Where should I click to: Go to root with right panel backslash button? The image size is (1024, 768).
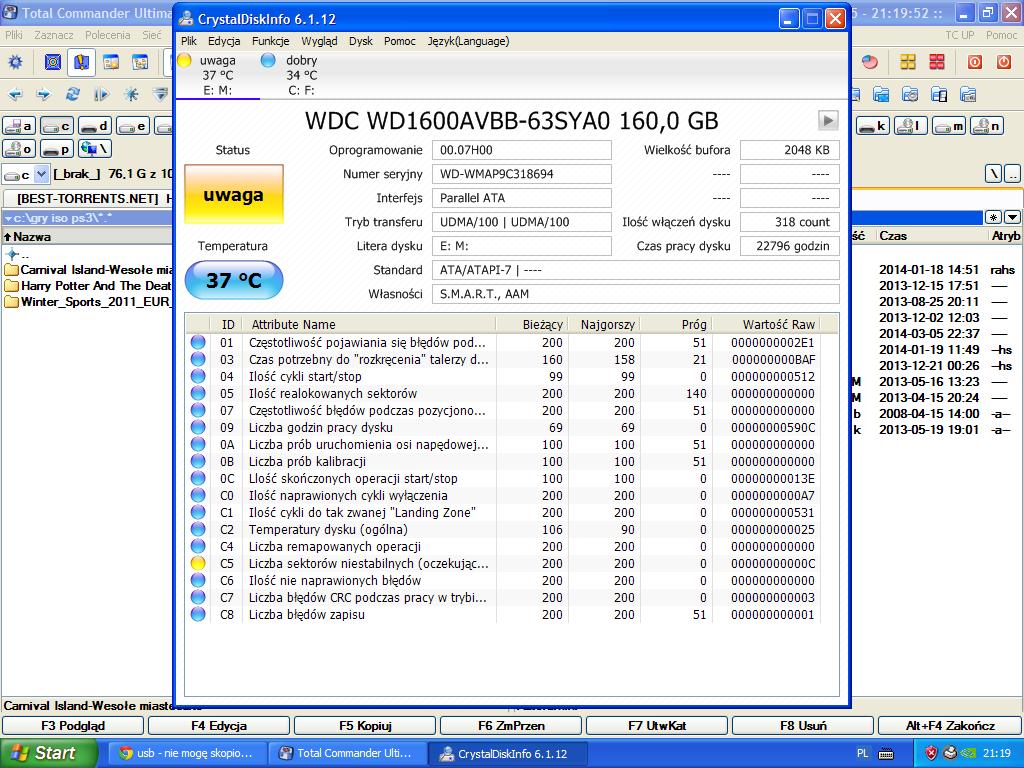(x=993, y=174)
